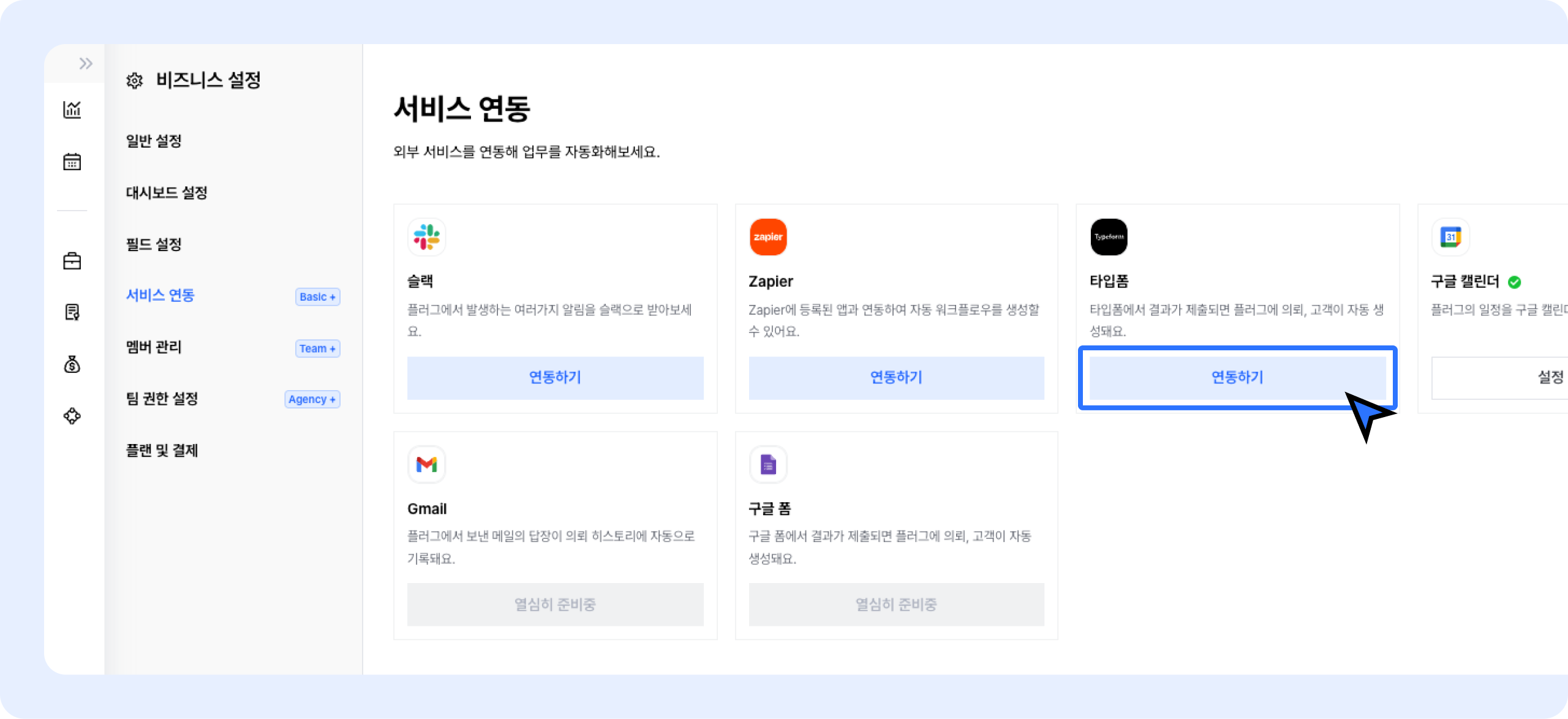Image resolution: width=1568 pixels, height=719 pixels.
Task: Click 연동하기 button for Zapier
Action: click(x=896, y=377)
